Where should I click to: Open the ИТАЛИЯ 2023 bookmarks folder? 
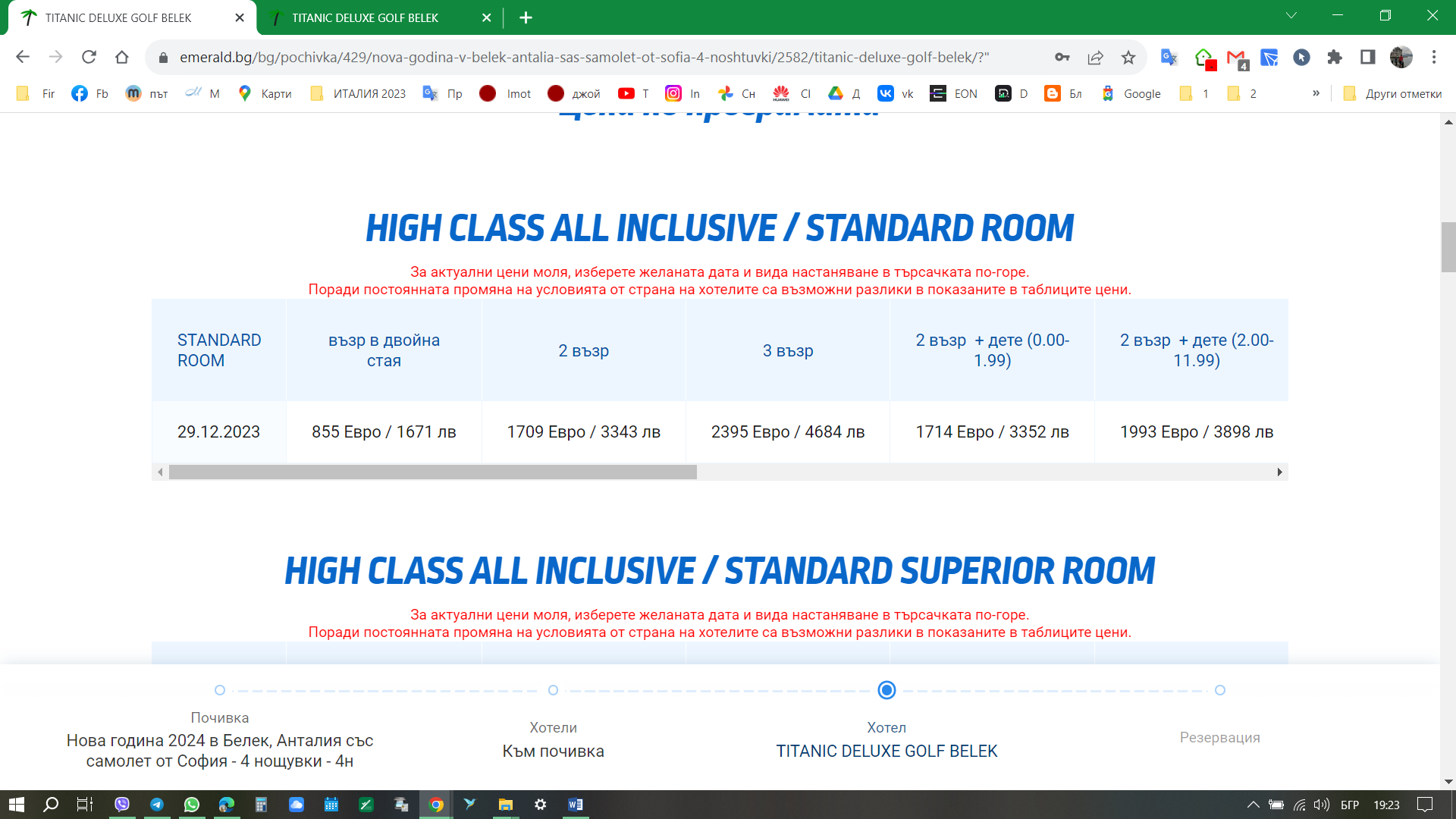357,93
